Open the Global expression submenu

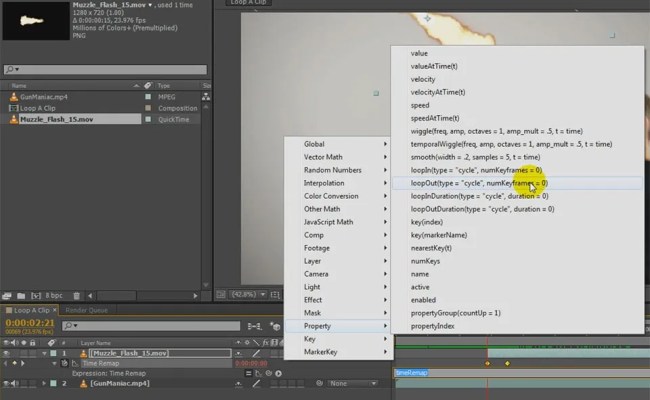338,144
